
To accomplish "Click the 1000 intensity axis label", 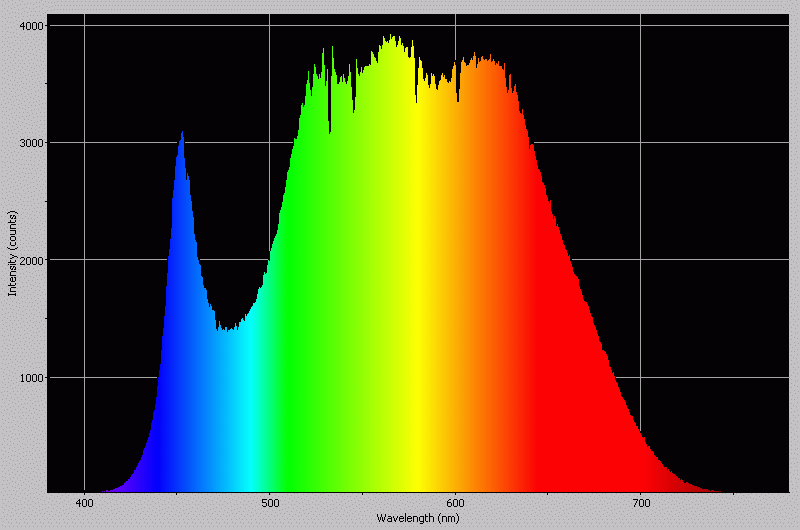I will 32,378.
